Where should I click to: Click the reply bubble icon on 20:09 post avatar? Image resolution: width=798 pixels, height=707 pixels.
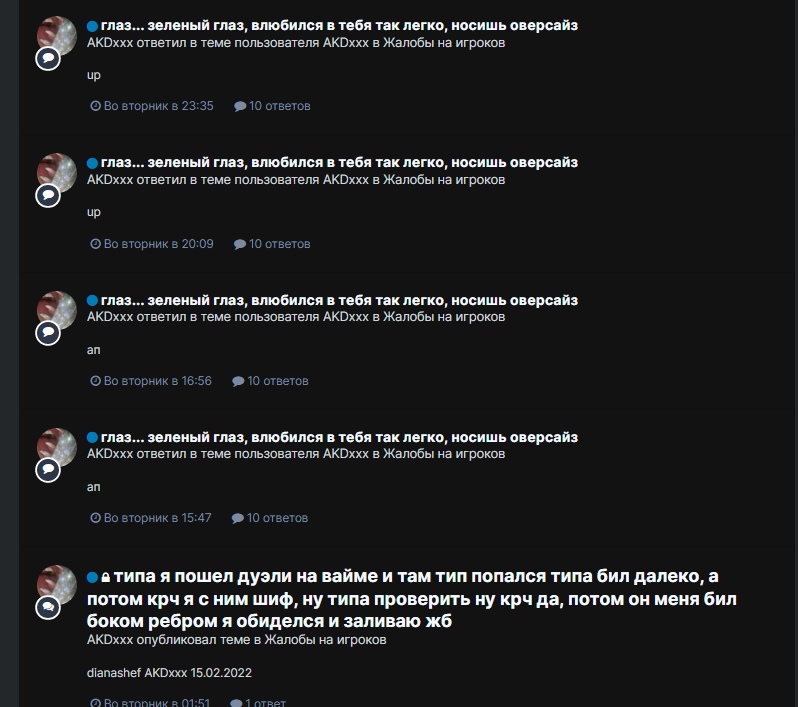coord(48,195)
